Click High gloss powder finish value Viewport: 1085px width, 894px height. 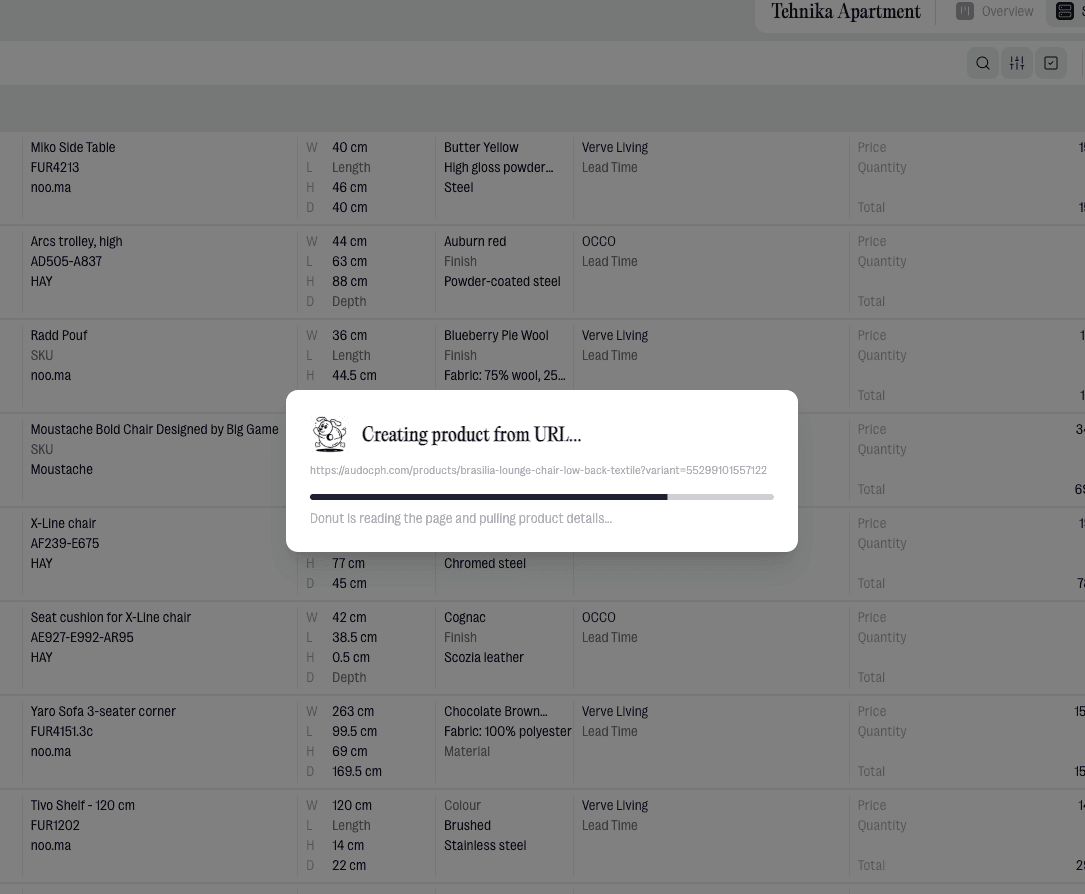click(x=498, y=167)
